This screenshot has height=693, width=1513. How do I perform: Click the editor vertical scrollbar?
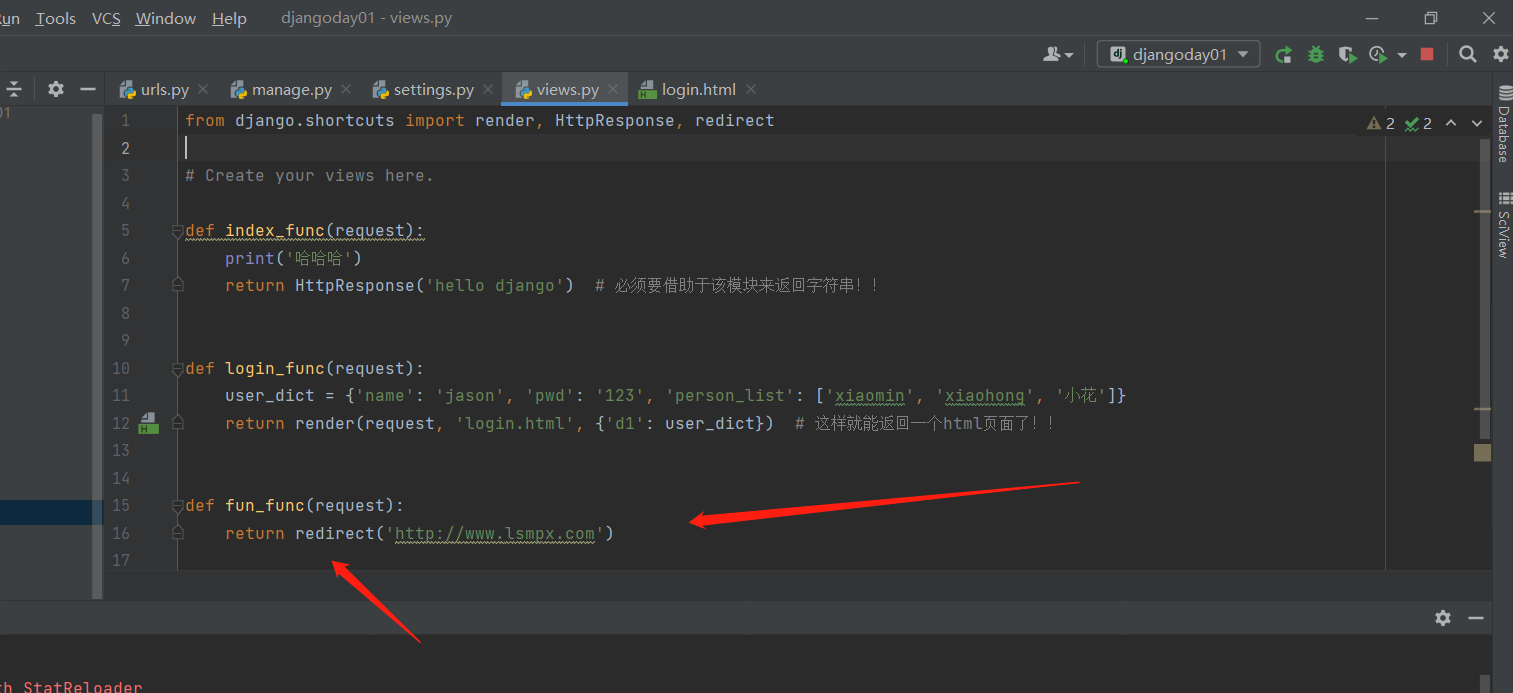click(x=1485, y=290)
